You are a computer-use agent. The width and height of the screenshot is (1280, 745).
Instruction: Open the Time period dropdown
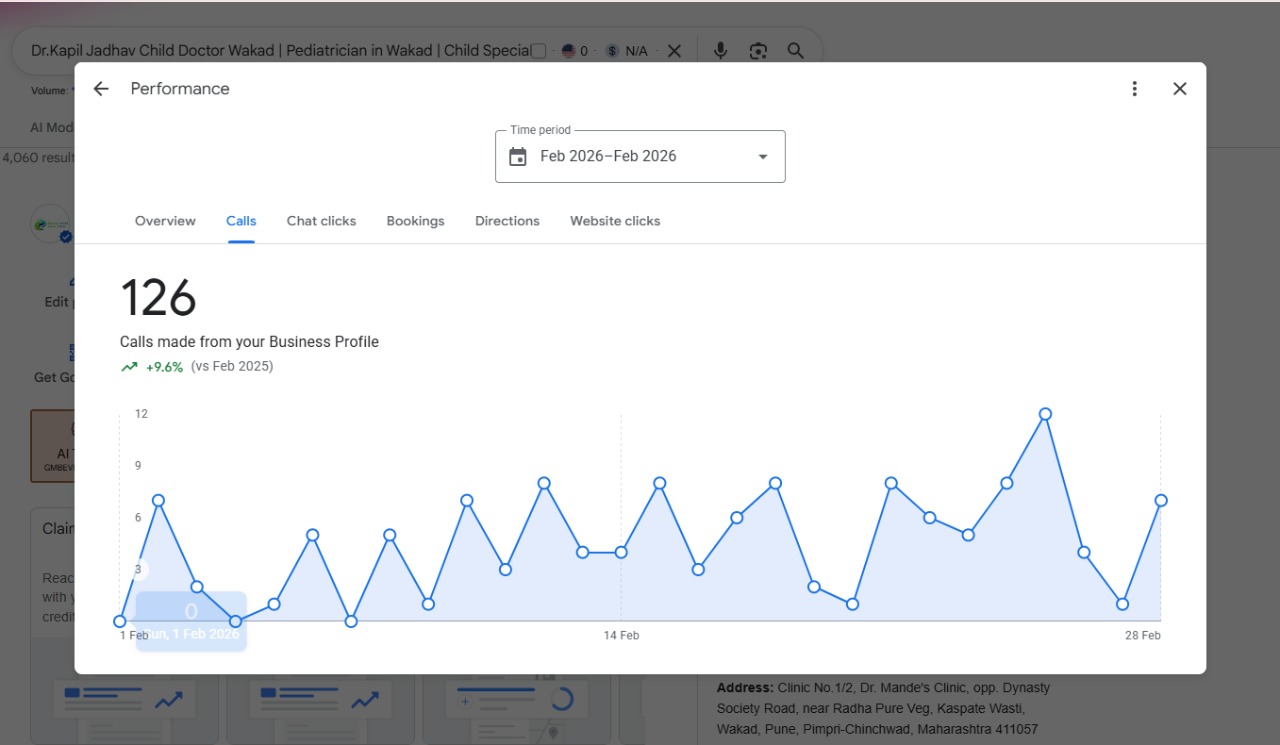tap(640, 157)
